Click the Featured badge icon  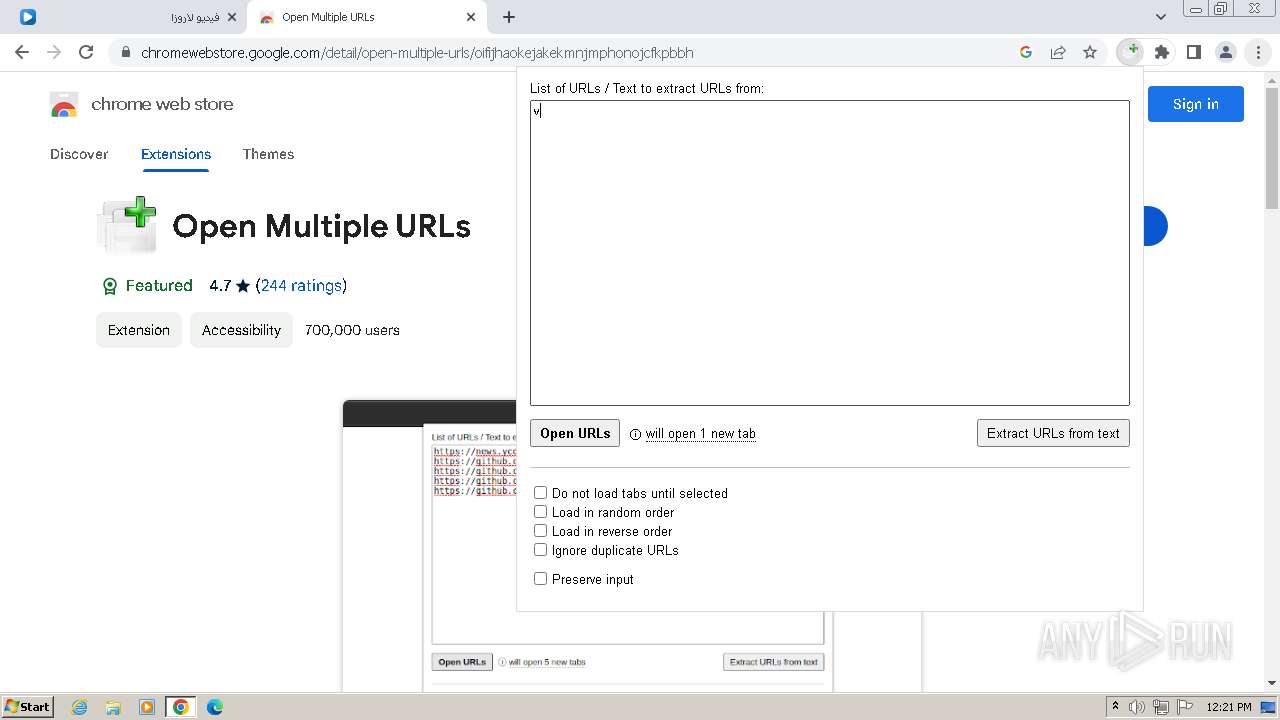tap(110, 286)
